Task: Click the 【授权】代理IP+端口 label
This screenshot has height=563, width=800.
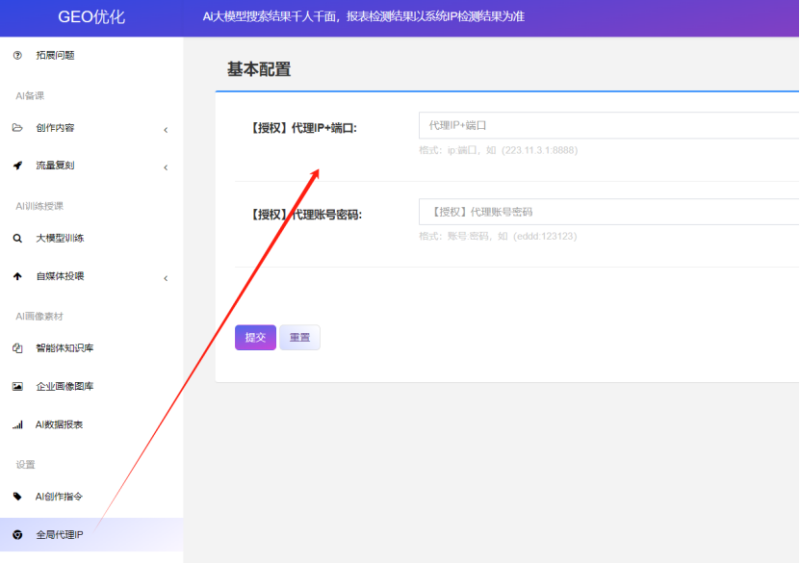Action: pyautogui.click(x=303, y=128)
